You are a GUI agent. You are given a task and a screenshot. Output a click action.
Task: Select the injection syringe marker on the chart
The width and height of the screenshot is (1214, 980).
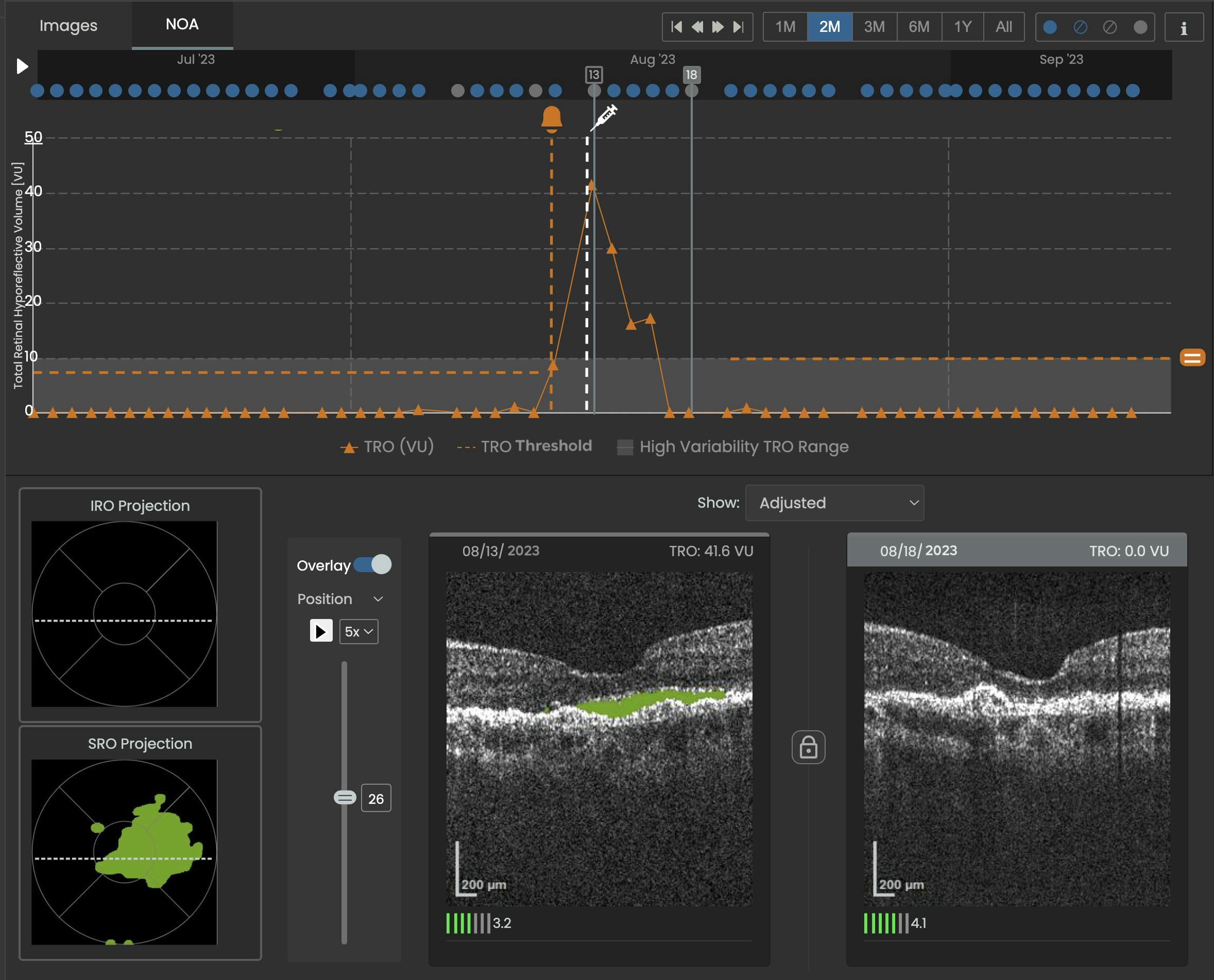[x=605, y=116]
